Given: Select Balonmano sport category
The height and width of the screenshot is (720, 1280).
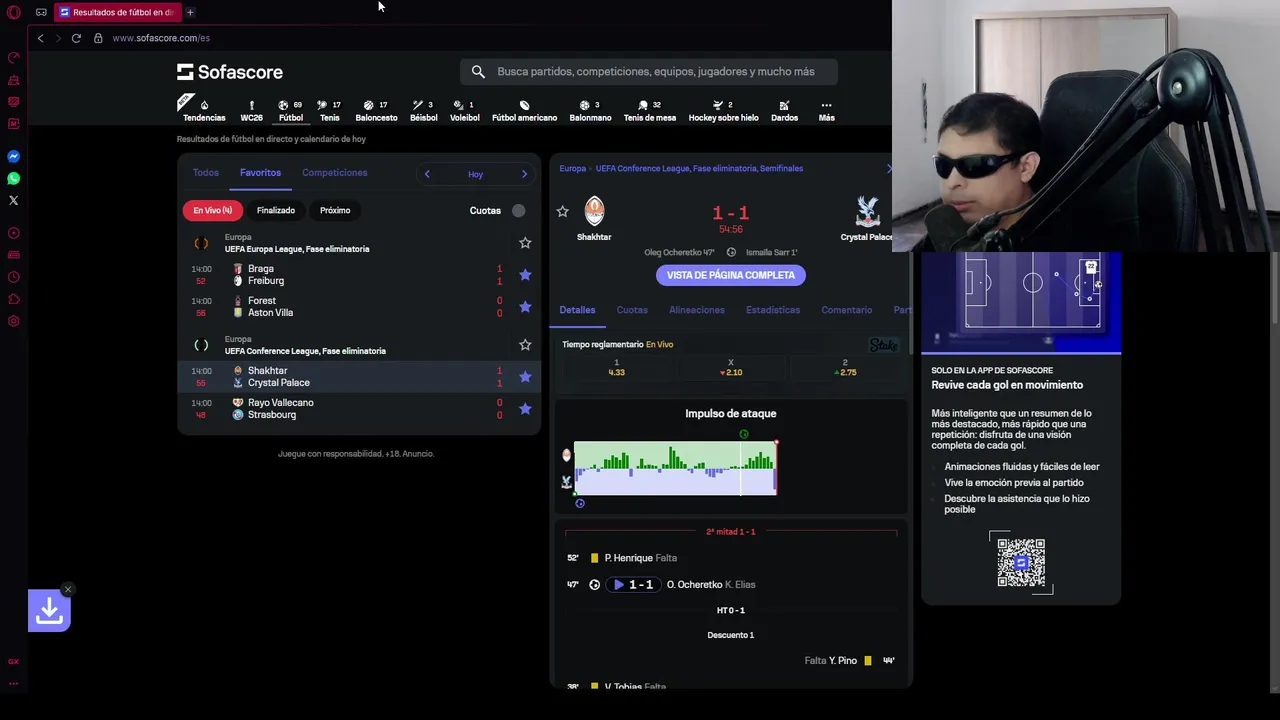Looking at the screenshot, I should click(x=590, y=111).
